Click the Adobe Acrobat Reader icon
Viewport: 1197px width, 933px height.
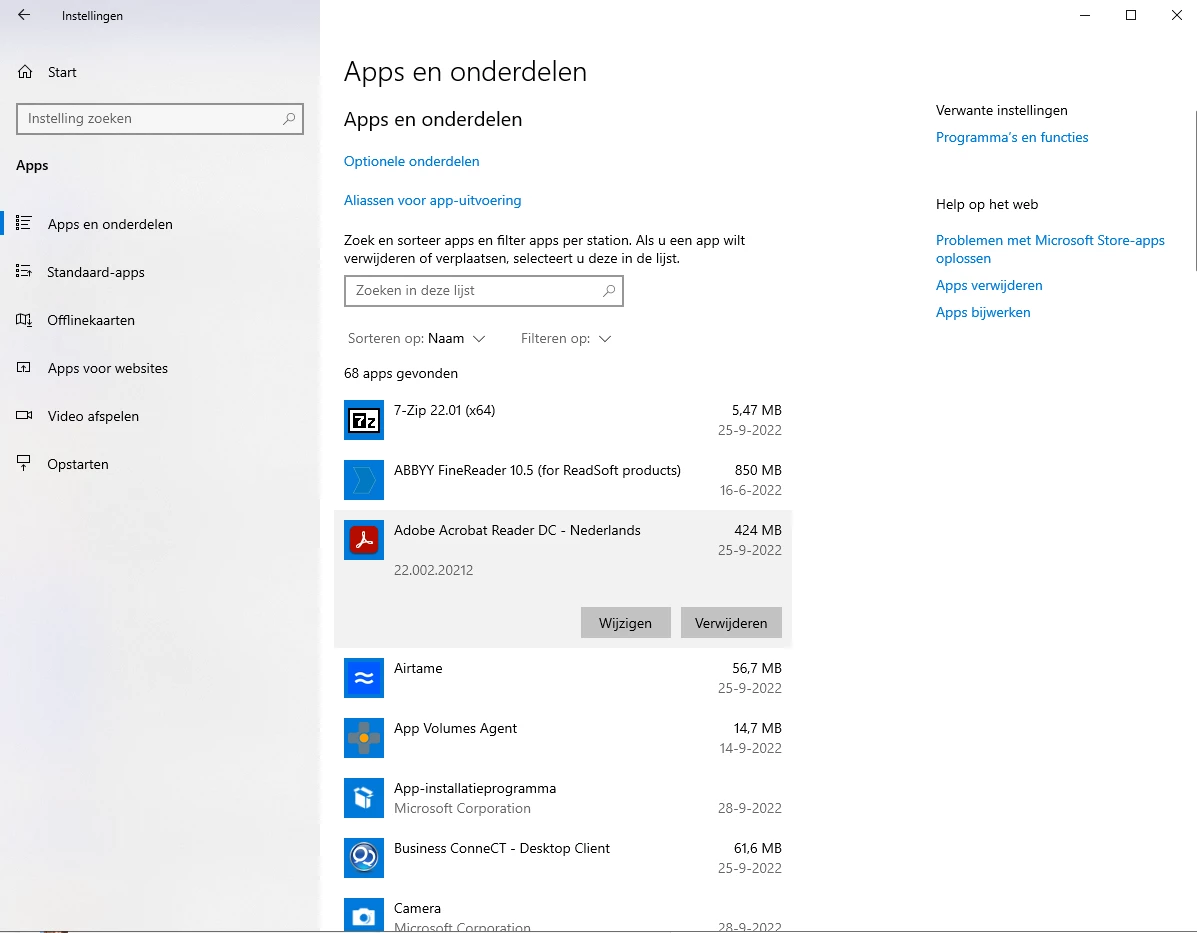[363, 540]
